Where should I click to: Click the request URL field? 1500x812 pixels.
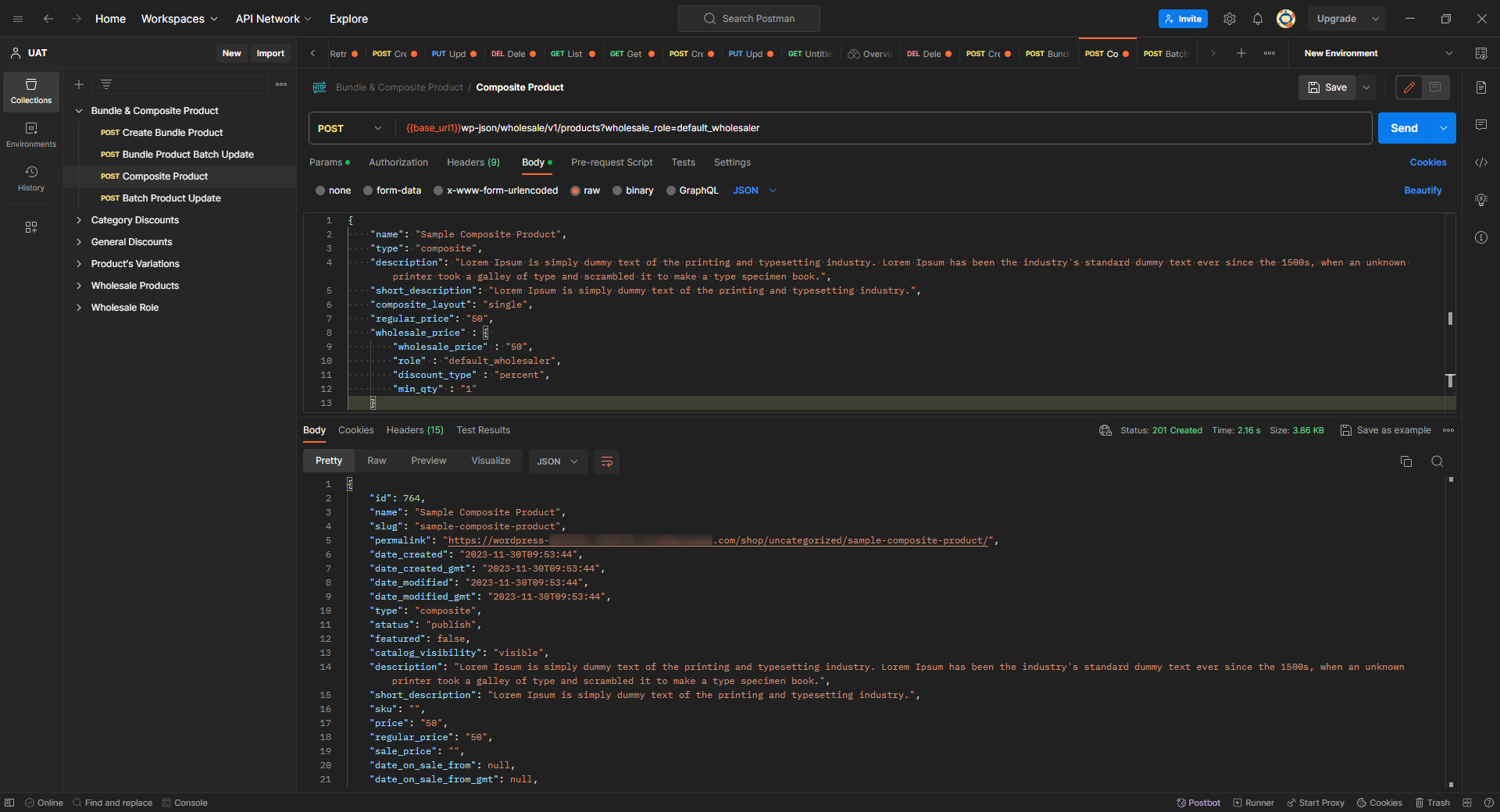[883, 128]
